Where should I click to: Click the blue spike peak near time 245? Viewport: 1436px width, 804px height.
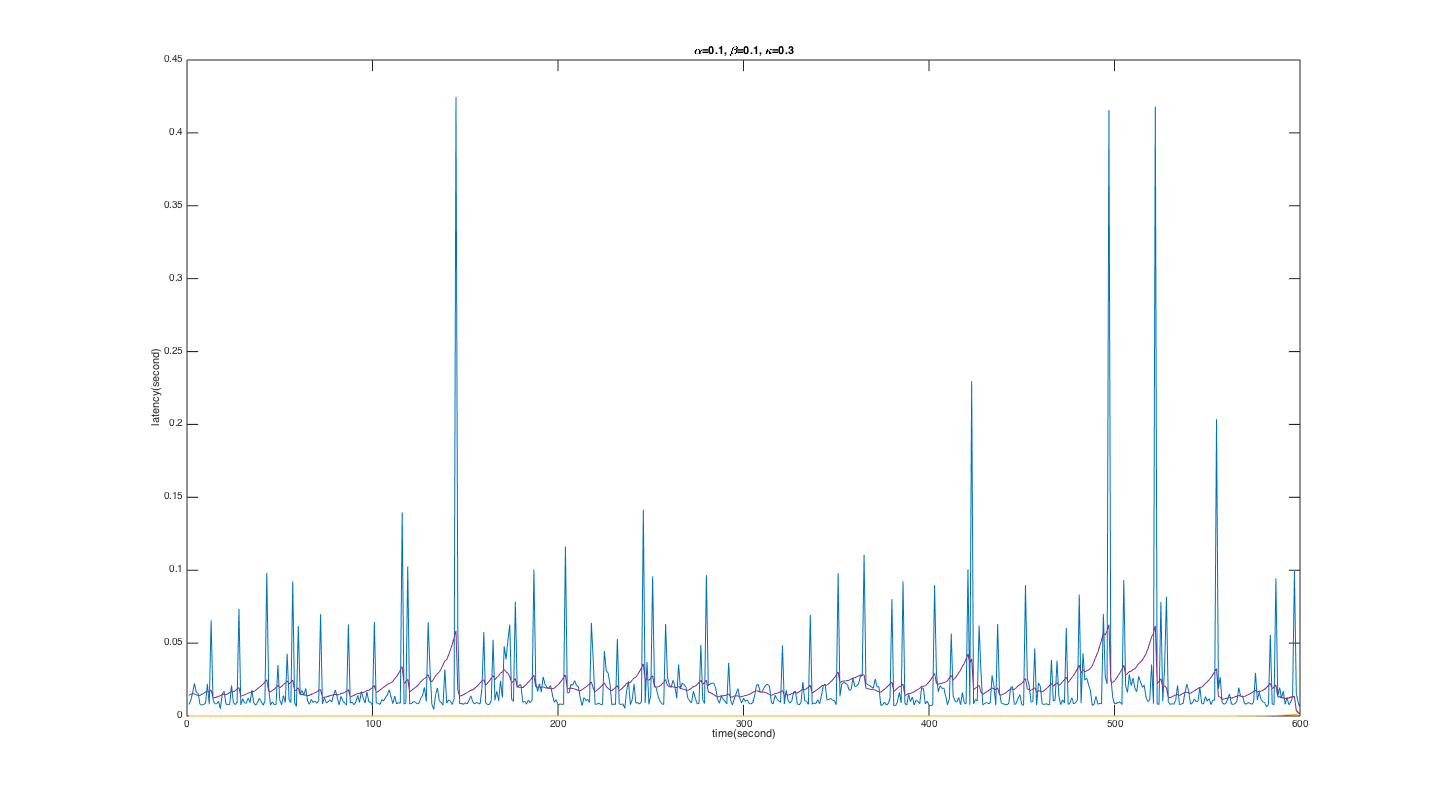643,511
